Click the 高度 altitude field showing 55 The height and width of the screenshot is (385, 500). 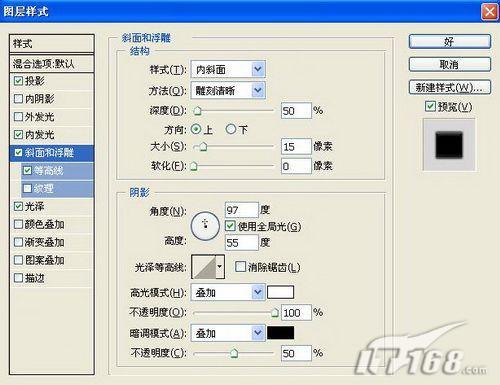pyautogui.click(x=242, y=242)
